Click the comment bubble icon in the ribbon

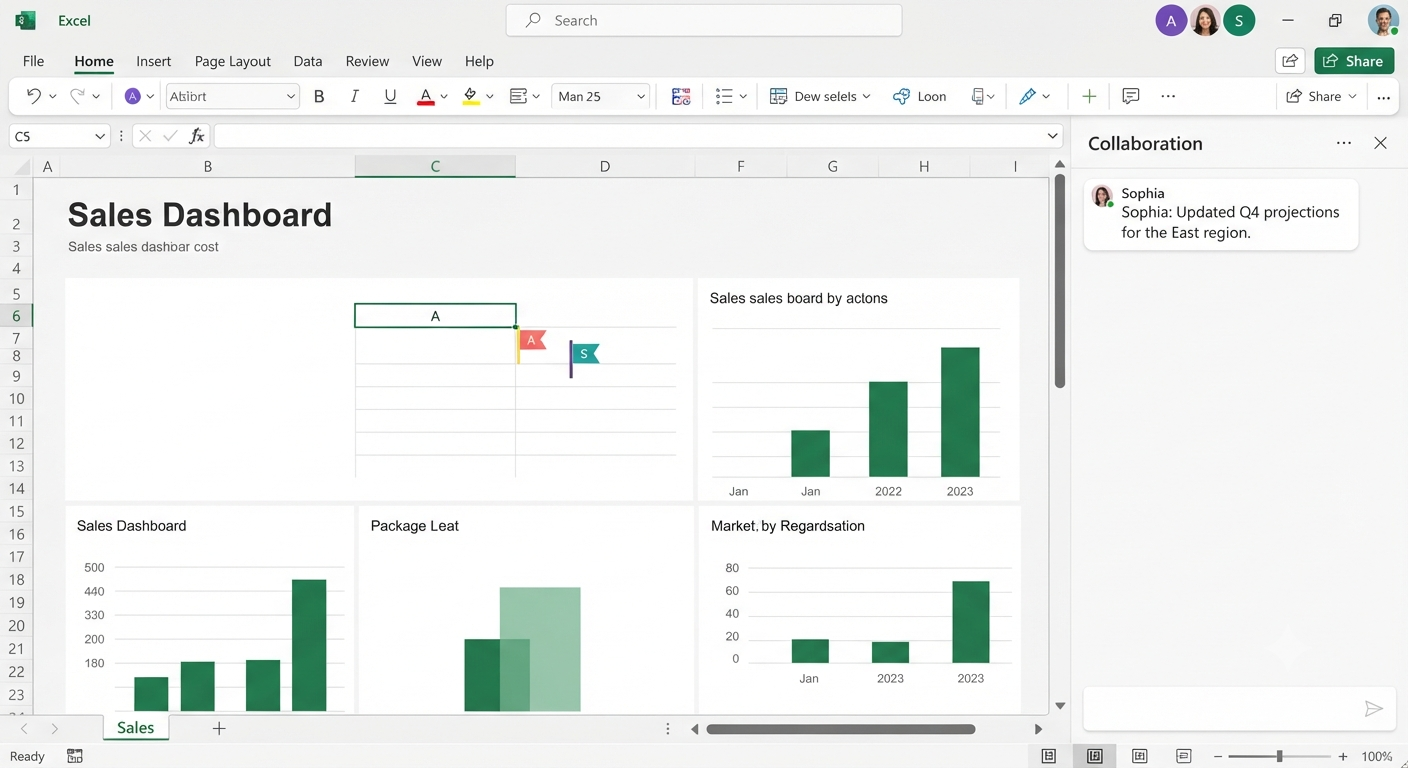pos(1131,96)
